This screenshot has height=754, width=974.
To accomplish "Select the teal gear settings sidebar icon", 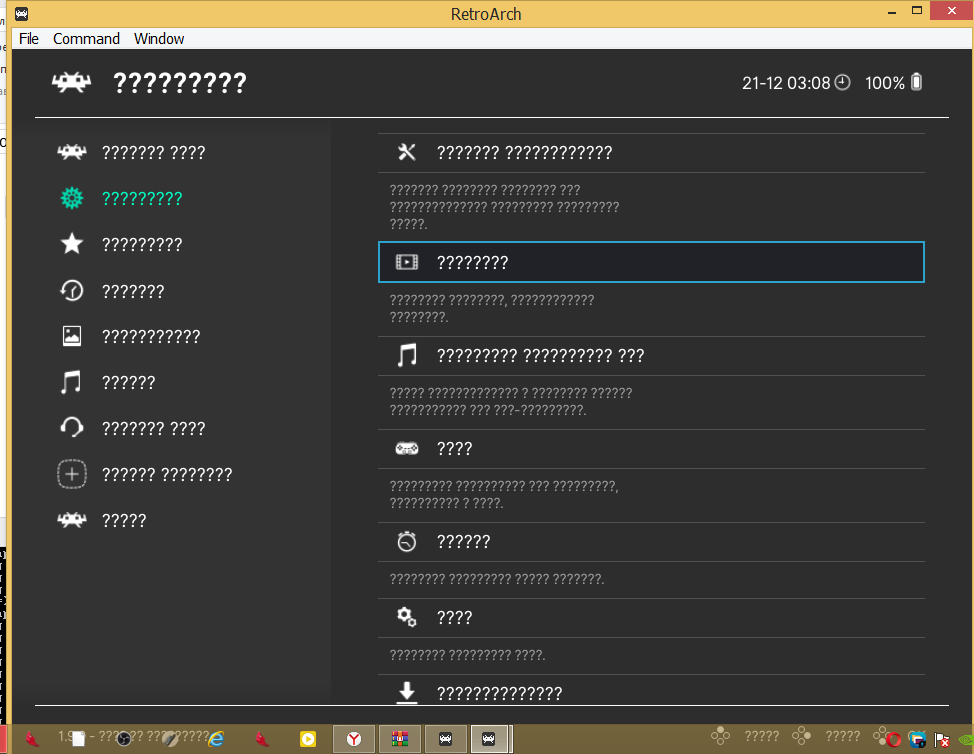I will click(72, 198).
